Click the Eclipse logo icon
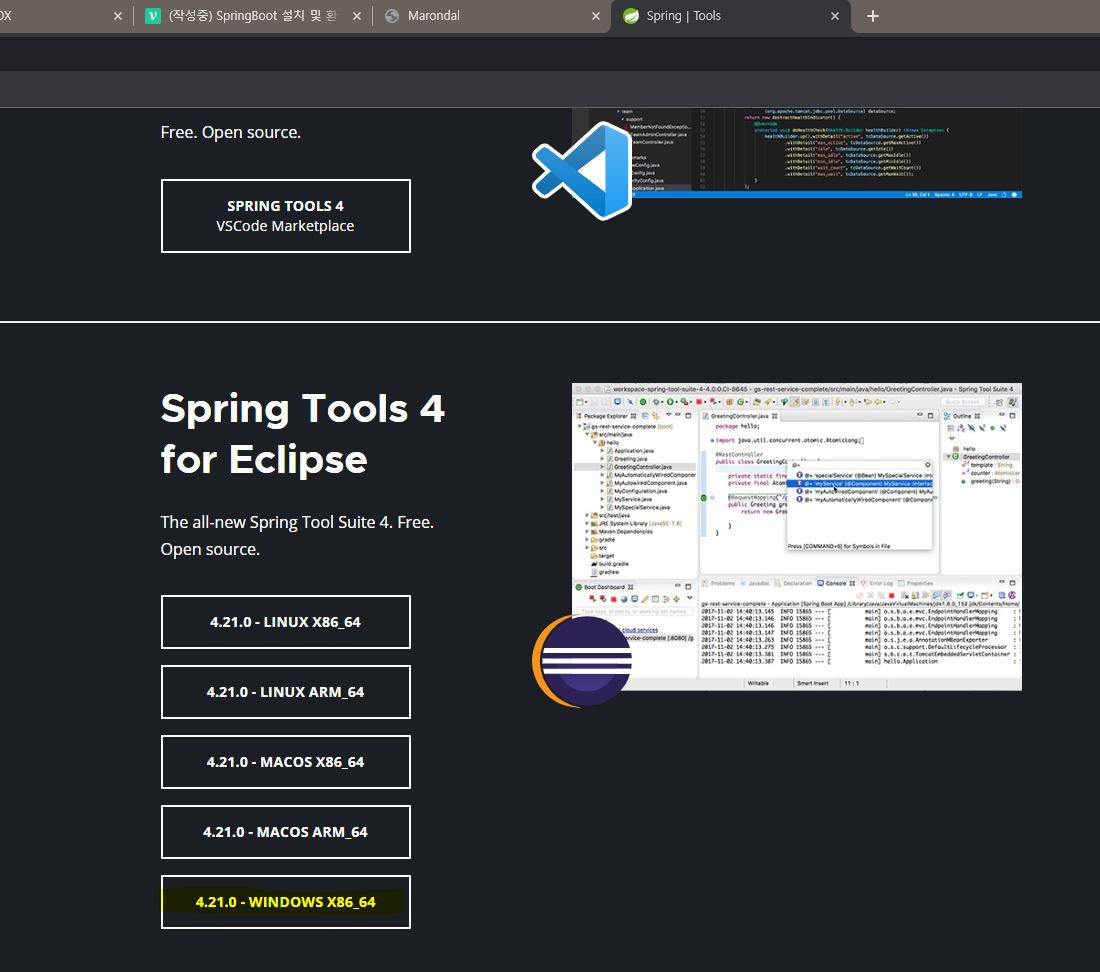Screen dimensions: 1100x972 pos(582,660)
